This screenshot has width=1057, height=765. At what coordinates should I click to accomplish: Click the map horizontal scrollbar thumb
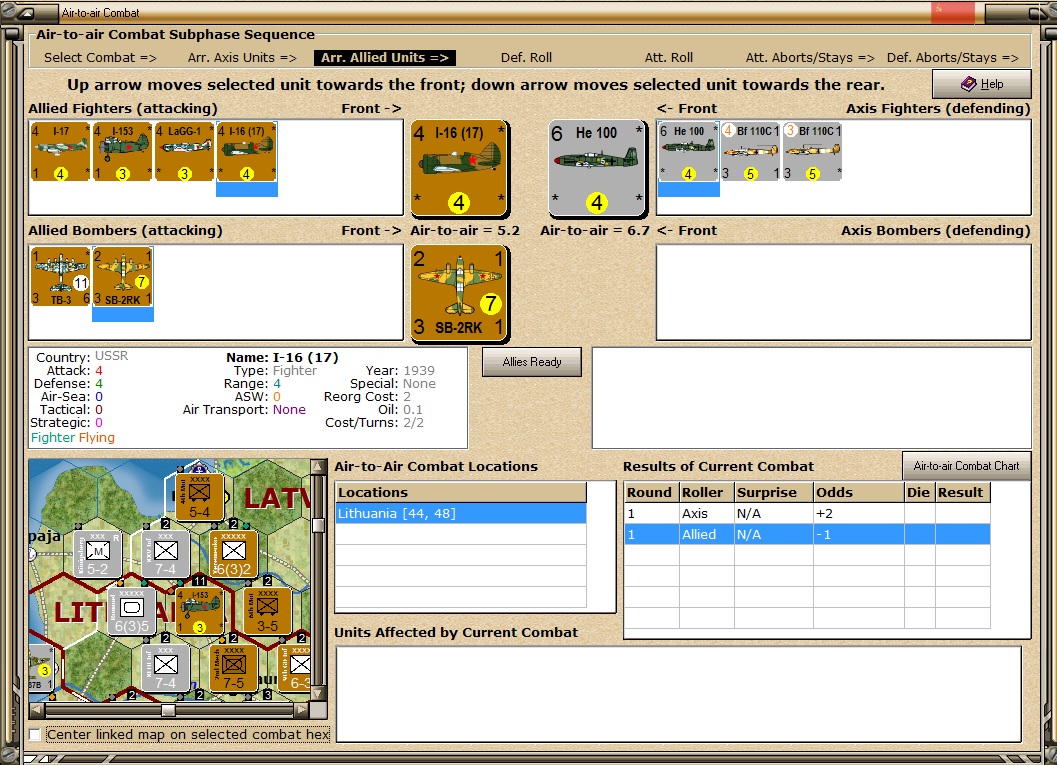[x=168, y=710]
